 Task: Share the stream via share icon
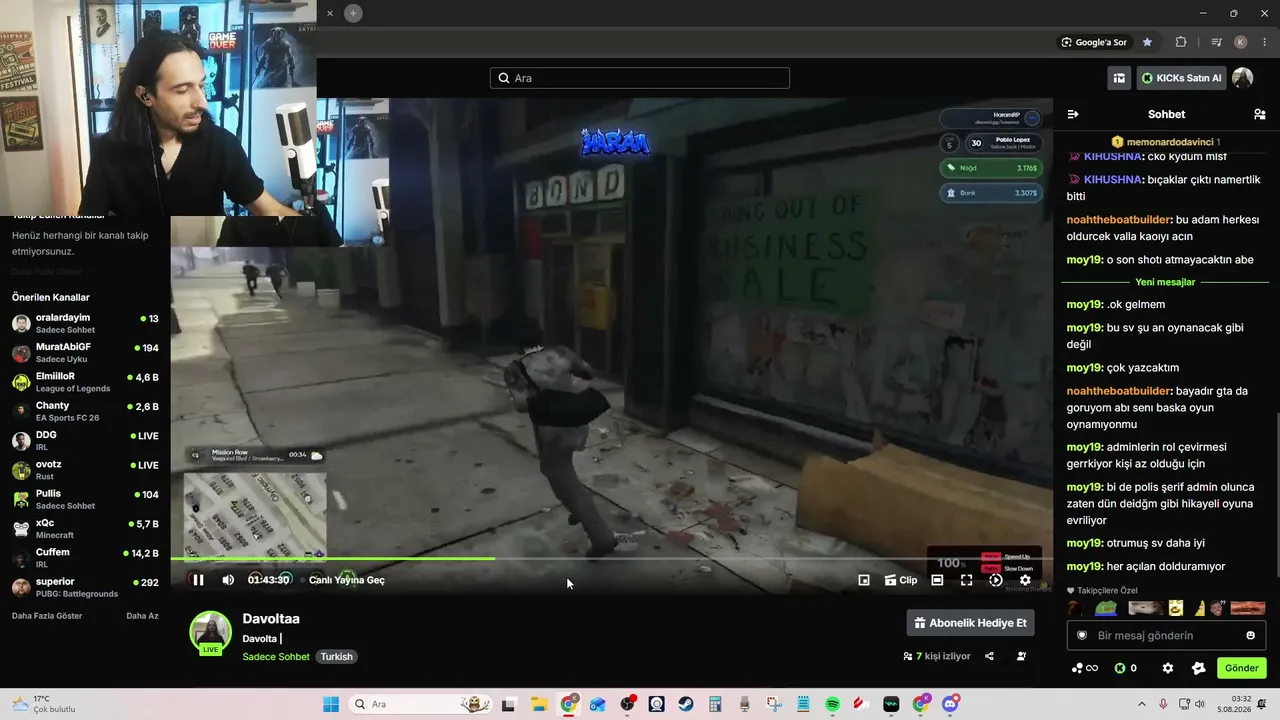pyautogui.click(x=989, y=657)
